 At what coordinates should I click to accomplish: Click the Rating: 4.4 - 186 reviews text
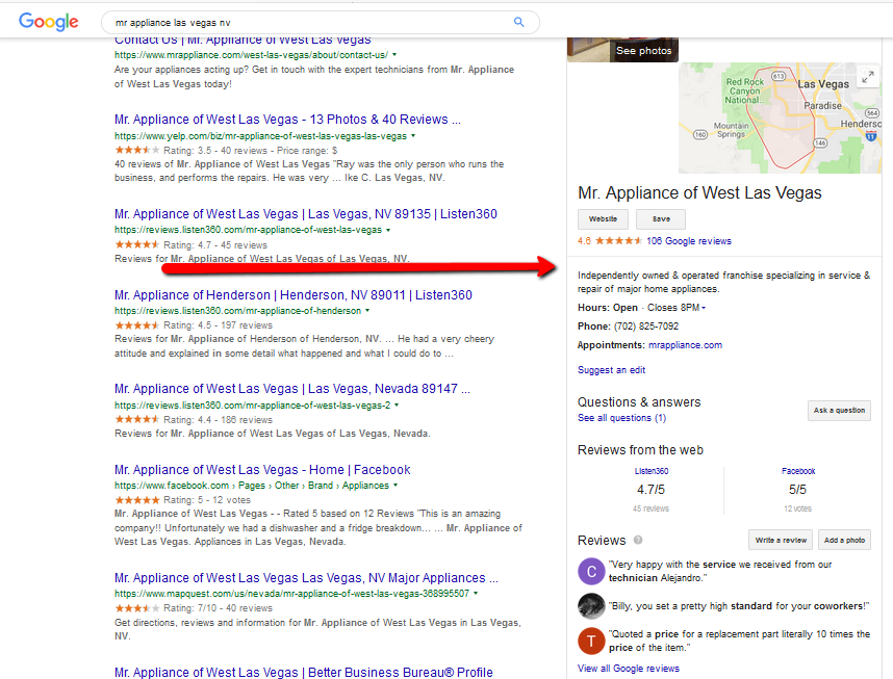pyautogui.click(x=218, y=420)
